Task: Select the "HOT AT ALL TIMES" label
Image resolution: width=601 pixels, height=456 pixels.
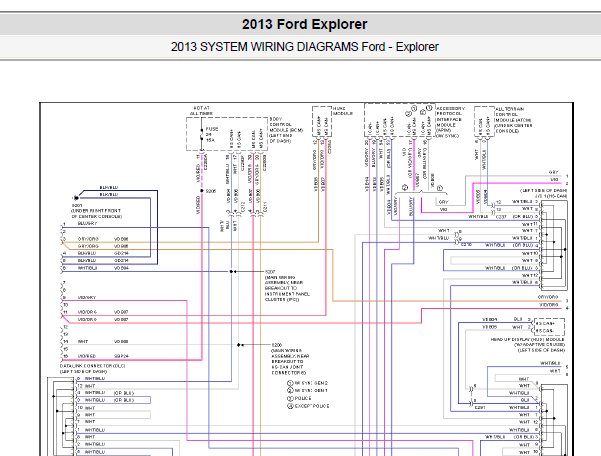Action: 201,111
